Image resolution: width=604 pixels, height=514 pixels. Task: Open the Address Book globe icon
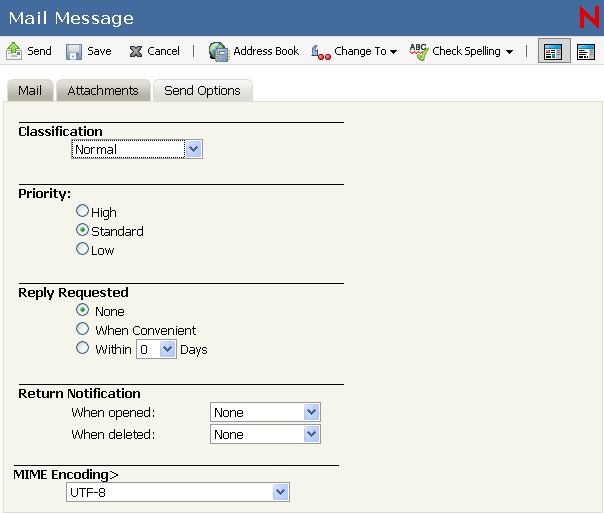coord(219,52)
